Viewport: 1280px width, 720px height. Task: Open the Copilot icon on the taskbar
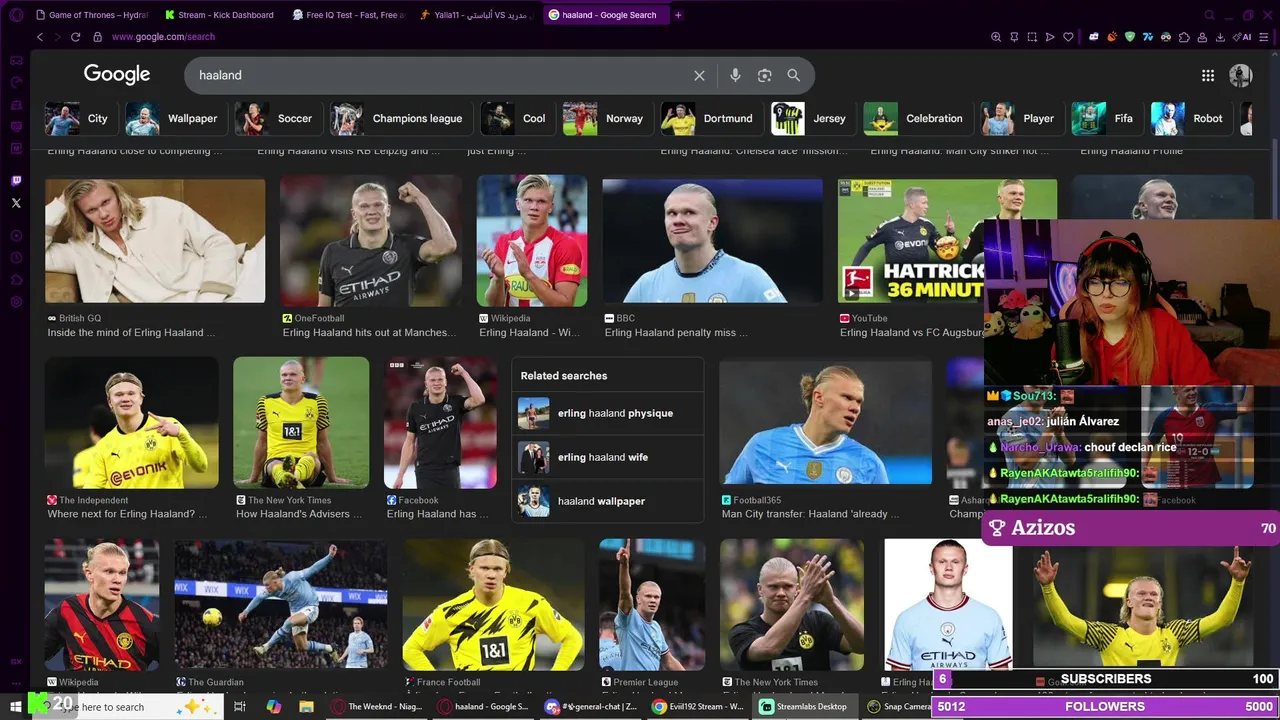click(x=274, y=707)
